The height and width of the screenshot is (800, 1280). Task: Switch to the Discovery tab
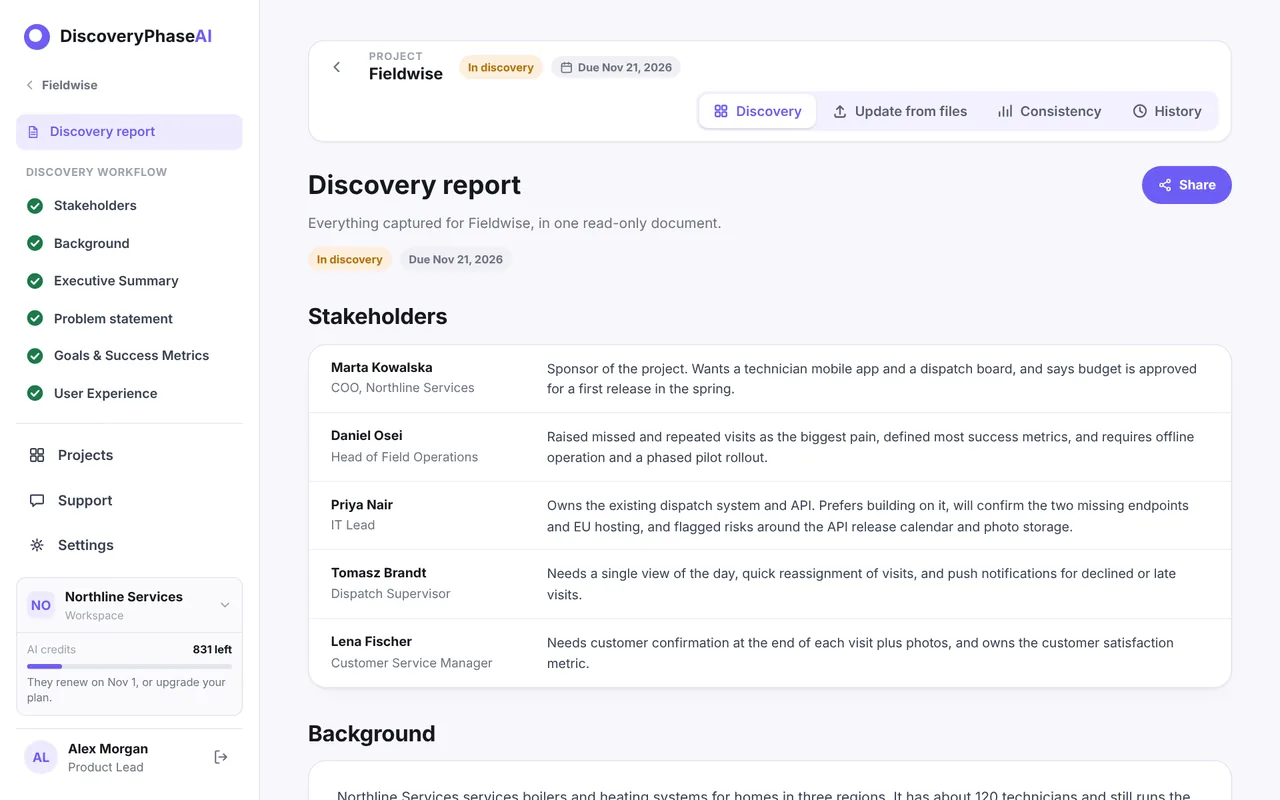click(758, 111)
